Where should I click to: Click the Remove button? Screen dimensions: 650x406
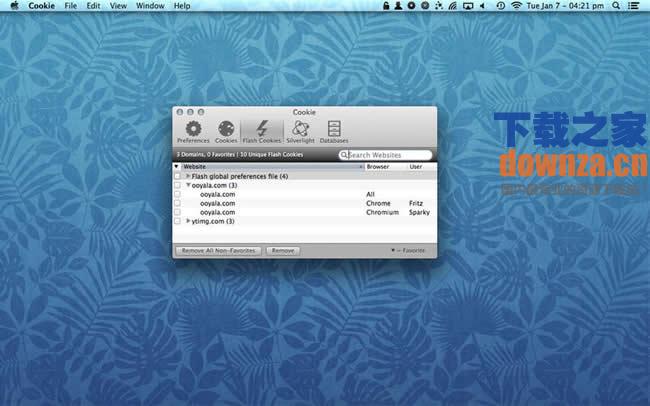click(283, 251)
